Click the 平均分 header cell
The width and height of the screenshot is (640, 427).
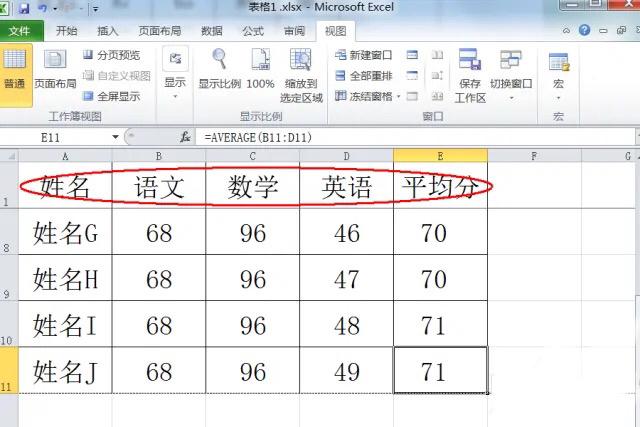[x=440, y=186]
